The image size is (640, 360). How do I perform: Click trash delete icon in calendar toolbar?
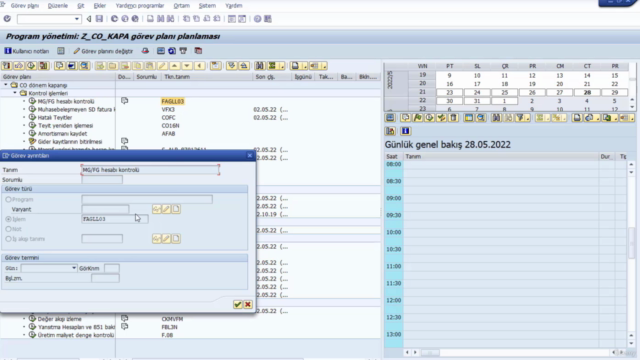pyautogui.click(x=453, y=118)
